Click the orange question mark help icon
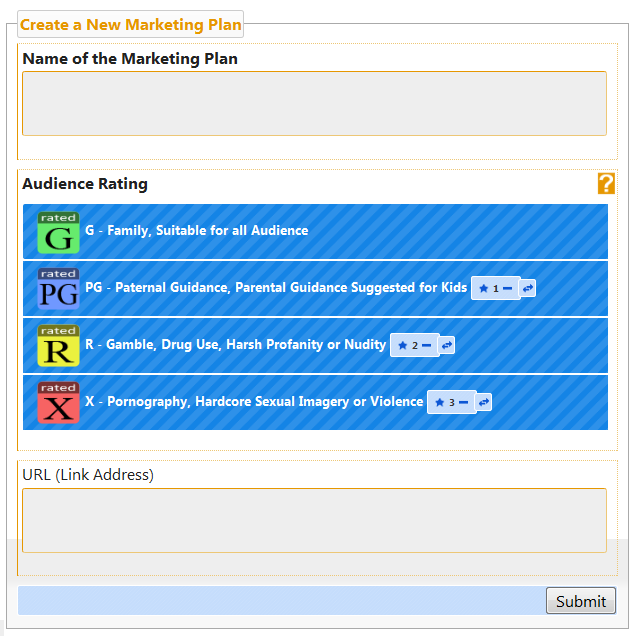637x637 pixels. coord(606,184)
